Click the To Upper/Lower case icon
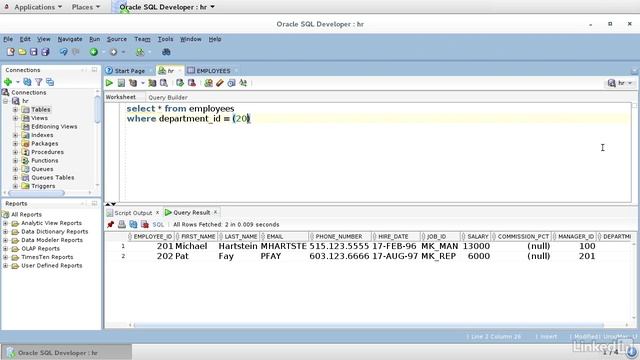The height and width of the screenshot is (360, 640). [x=243, y=83]
